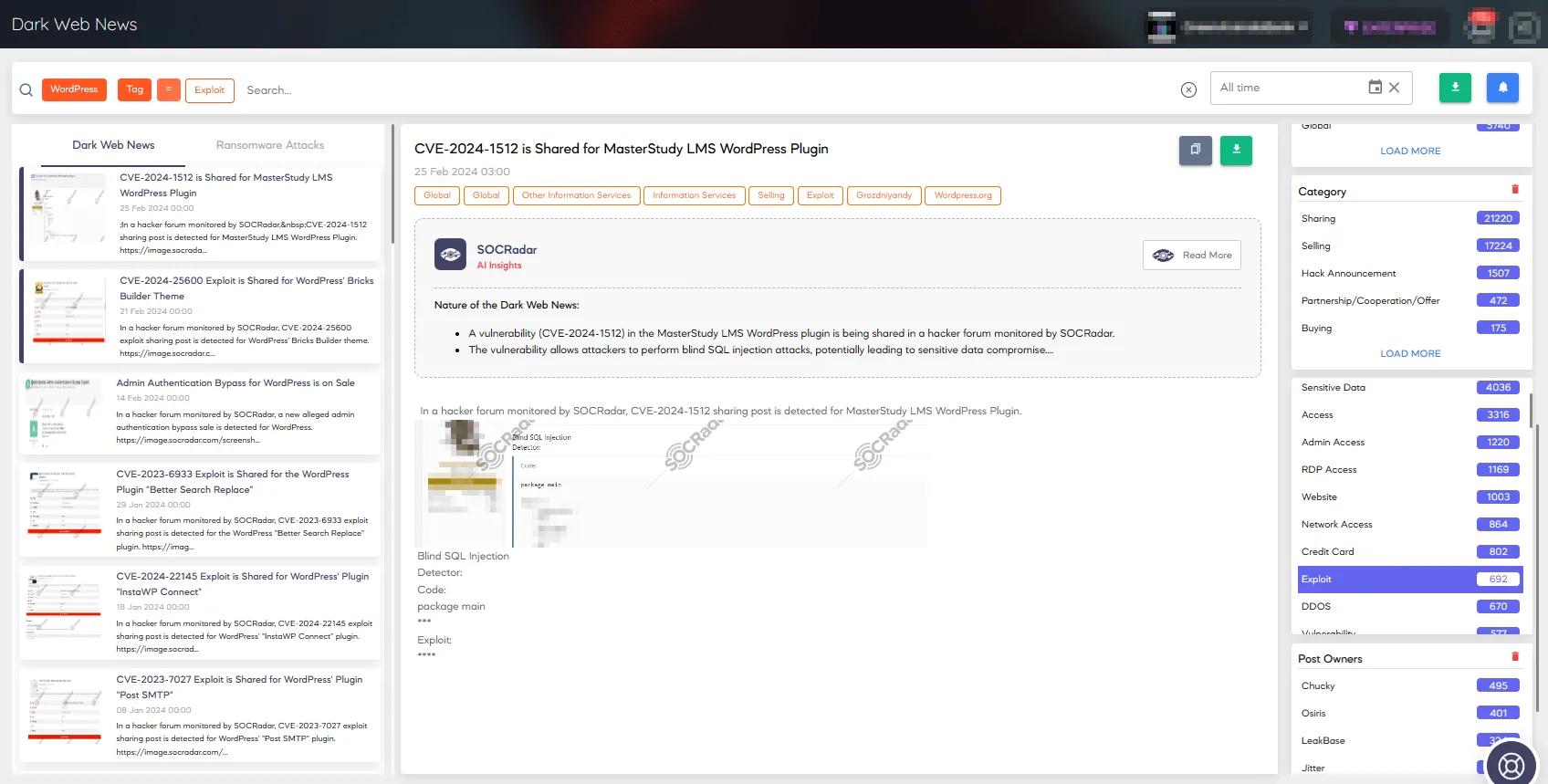Screen dimensions: 1548x784
Task: Switch to Ransomware Attacks tab
Action: pyautogui.click(x=270, y=145)
